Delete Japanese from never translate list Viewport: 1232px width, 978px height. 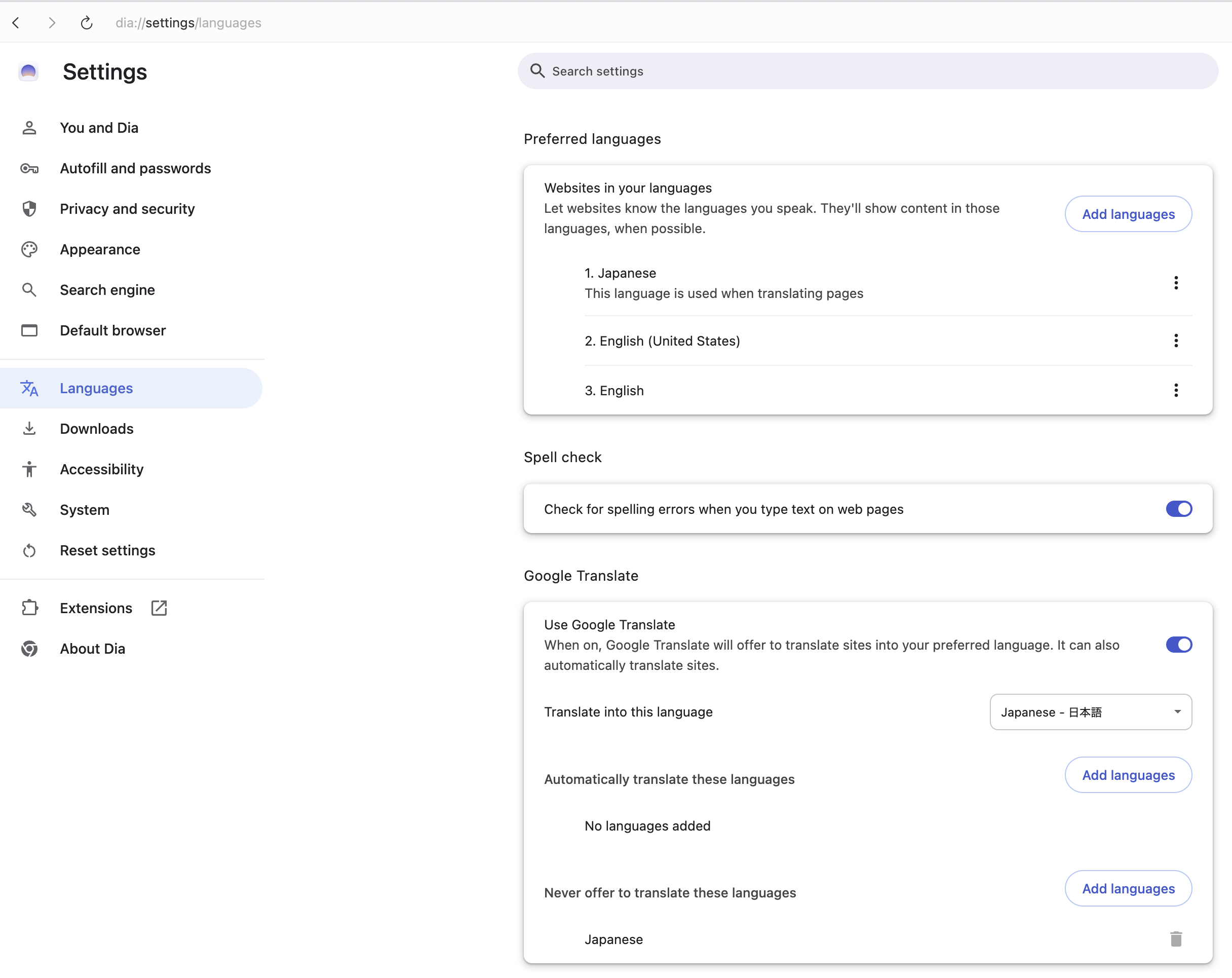pyautogui.click(x=1176, y=939)
